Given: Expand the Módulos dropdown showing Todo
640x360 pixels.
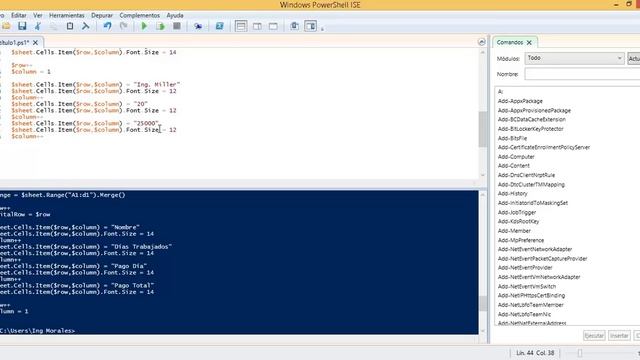Looking at the screenshot, I should pos(575,58).
